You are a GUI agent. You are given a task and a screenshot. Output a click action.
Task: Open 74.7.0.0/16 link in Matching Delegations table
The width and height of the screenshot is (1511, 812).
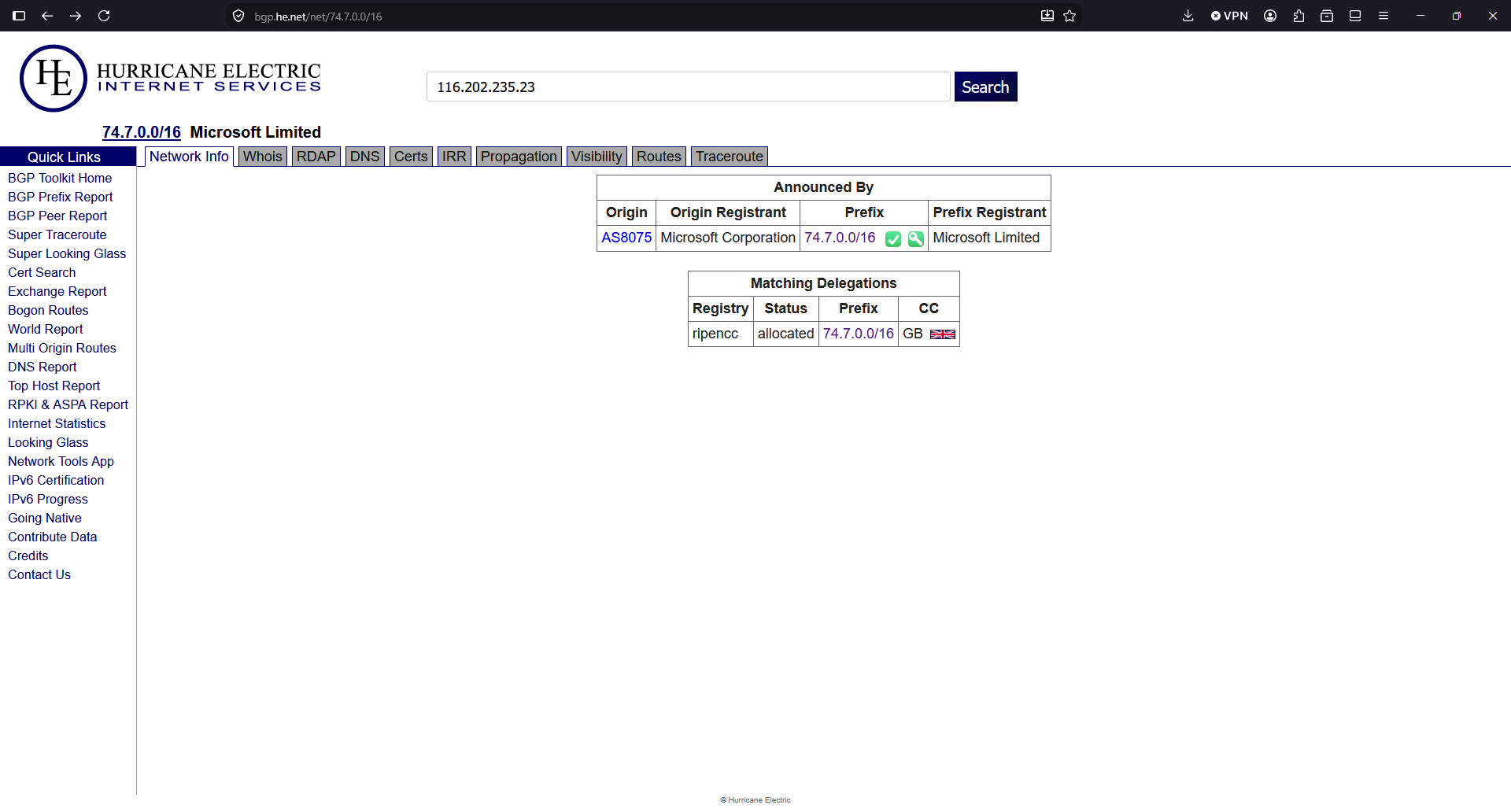[859, 334]
